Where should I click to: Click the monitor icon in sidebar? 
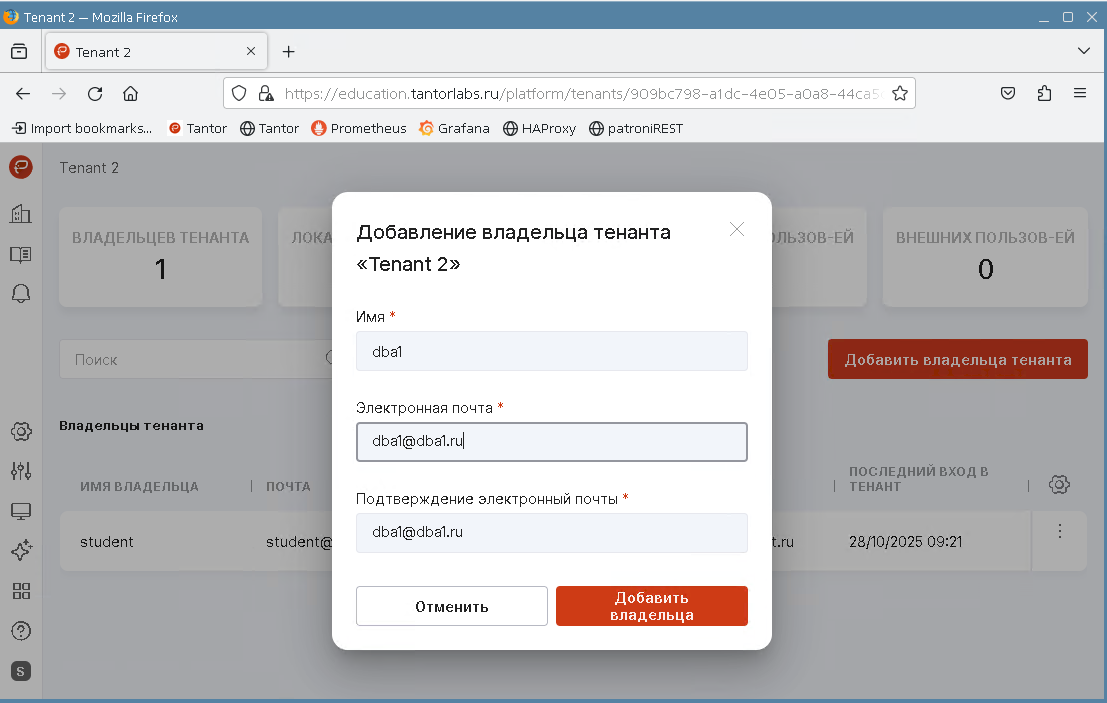click(x=21, y=511)
